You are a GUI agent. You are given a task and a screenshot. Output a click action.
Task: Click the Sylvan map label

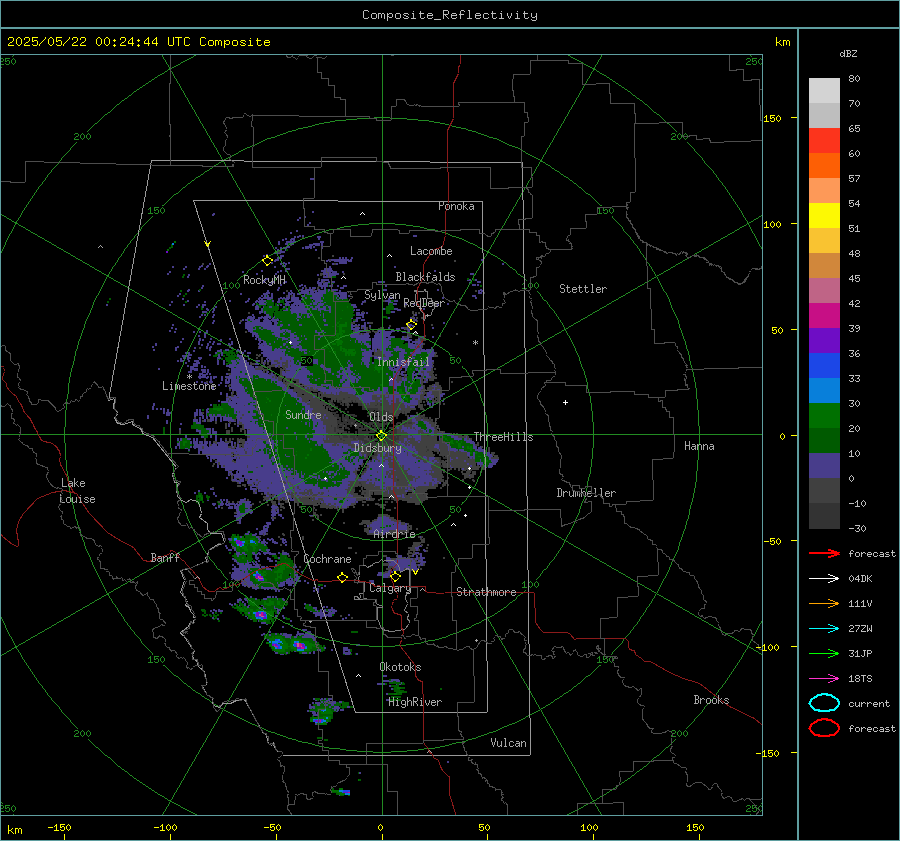[x=382, y=295]
